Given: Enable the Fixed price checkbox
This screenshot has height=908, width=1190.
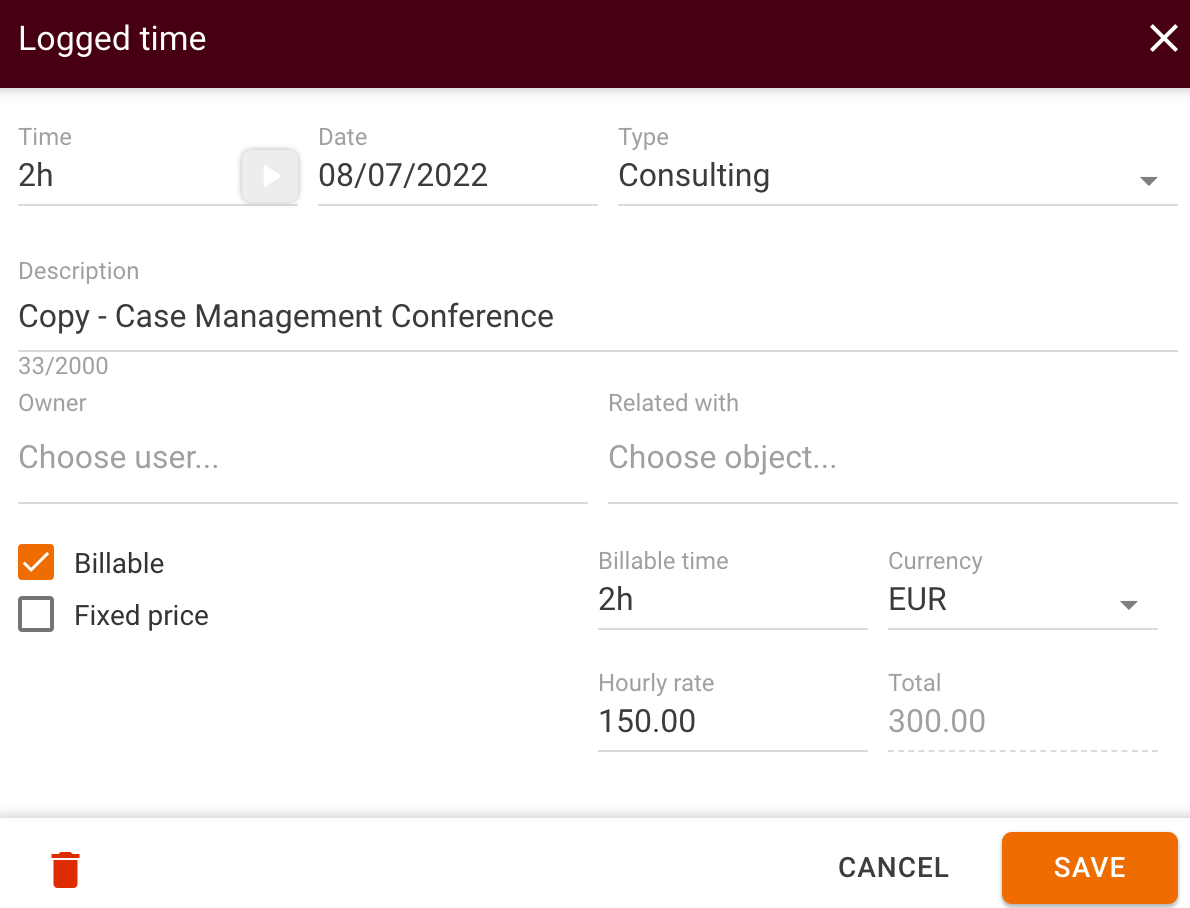Looking at the screenshot, I should click(x=36, y=614).
